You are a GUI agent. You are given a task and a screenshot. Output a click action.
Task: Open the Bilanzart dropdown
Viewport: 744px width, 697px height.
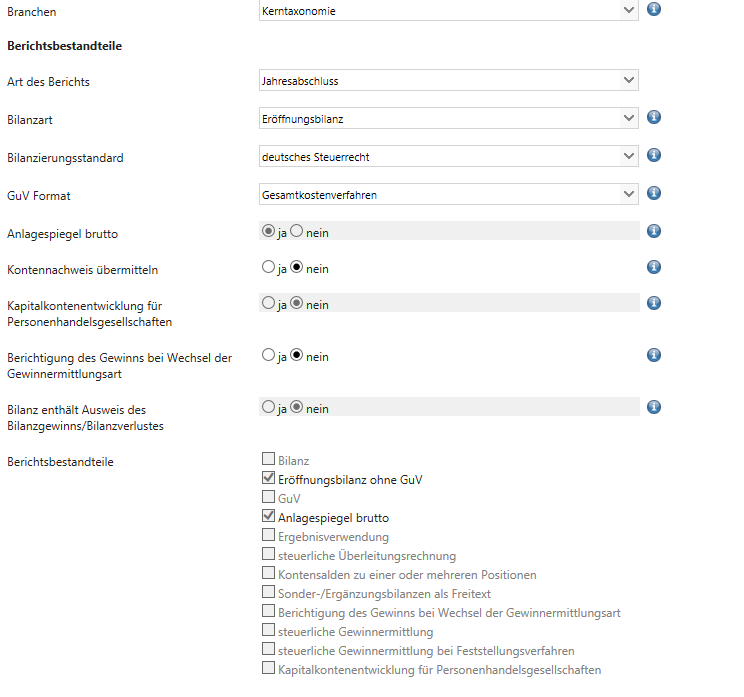point(448,119)
